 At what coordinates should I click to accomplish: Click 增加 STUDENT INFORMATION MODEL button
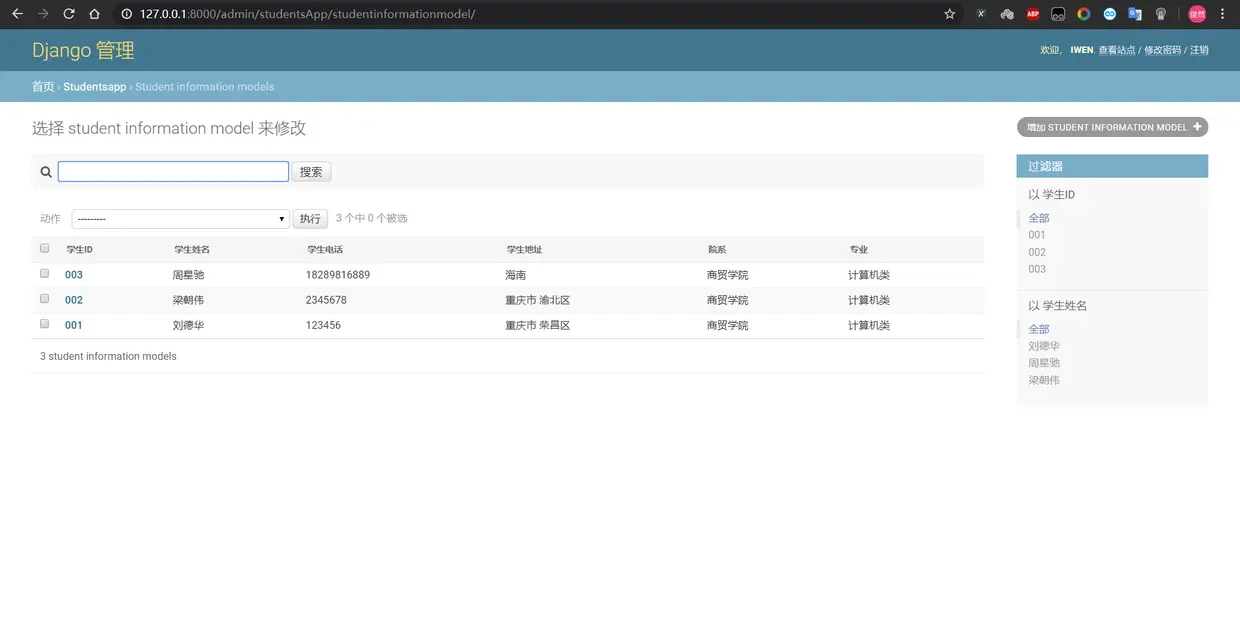click(x=1112, y=127)
